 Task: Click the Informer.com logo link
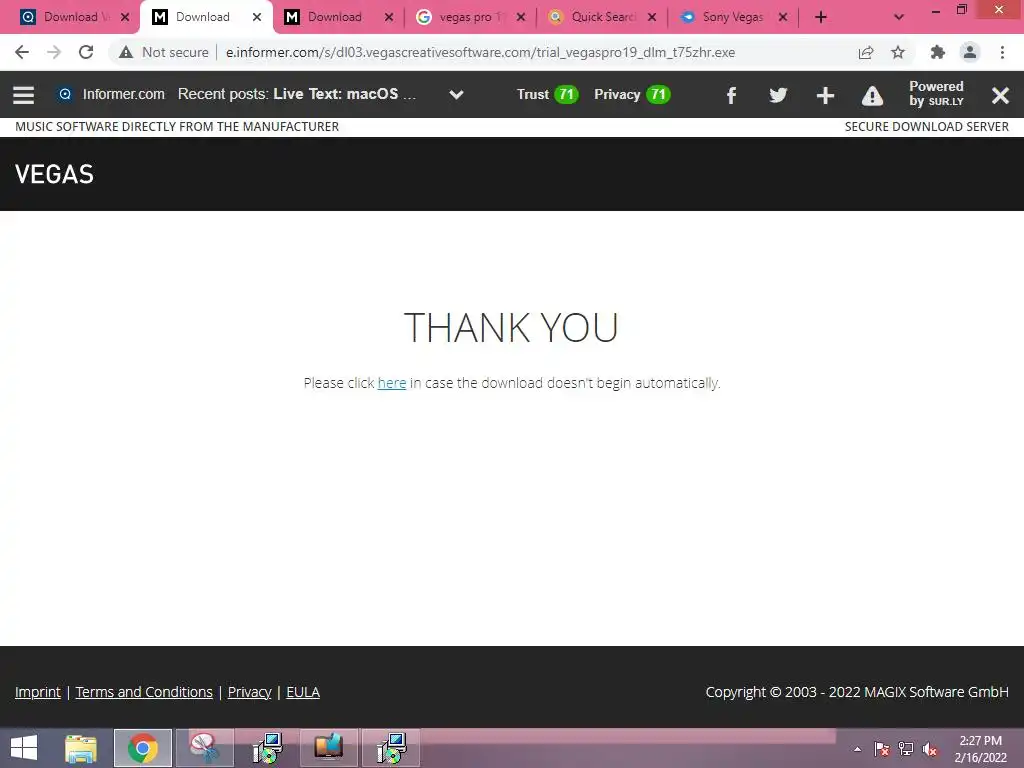111,94
